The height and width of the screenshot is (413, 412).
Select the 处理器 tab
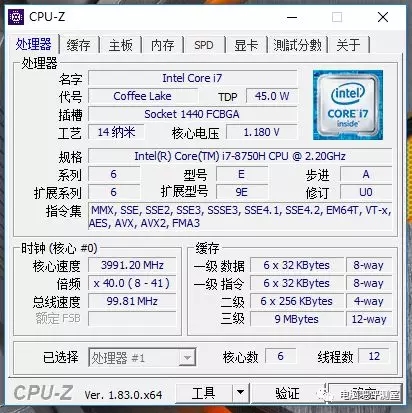[x=33, y=44]
